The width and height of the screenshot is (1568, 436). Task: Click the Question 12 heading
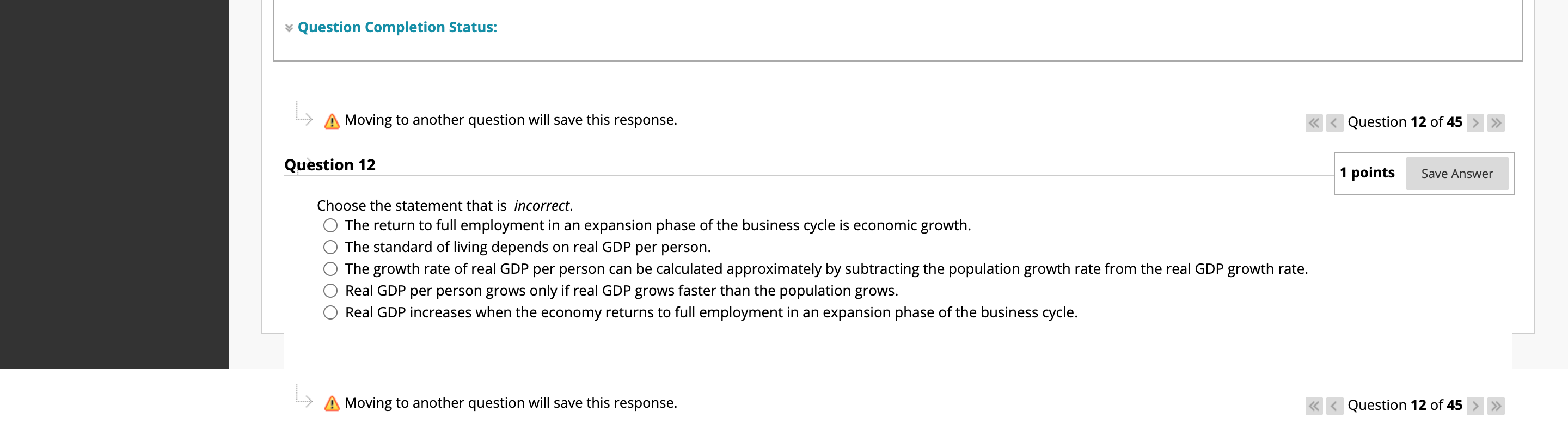point(331,164)
